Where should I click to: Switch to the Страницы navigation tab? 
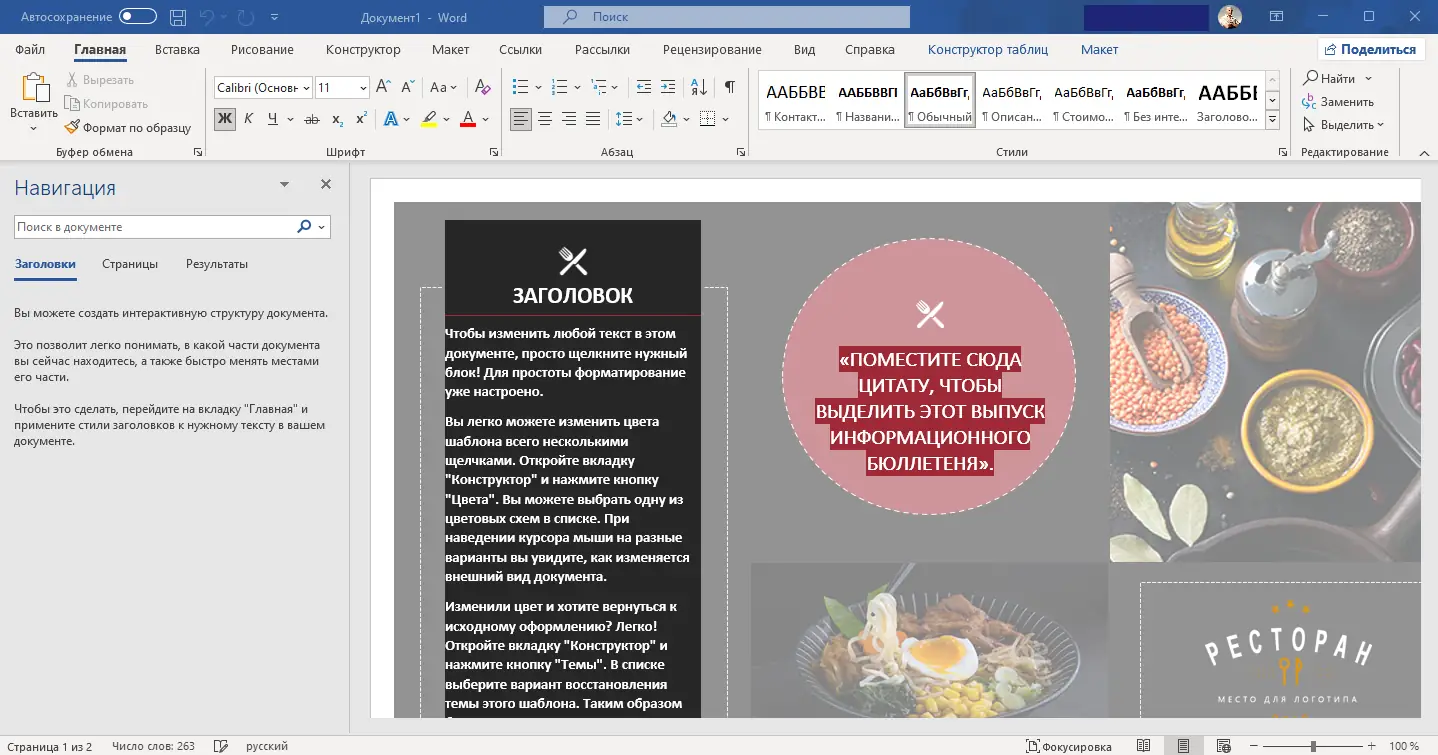click(130, 264)
